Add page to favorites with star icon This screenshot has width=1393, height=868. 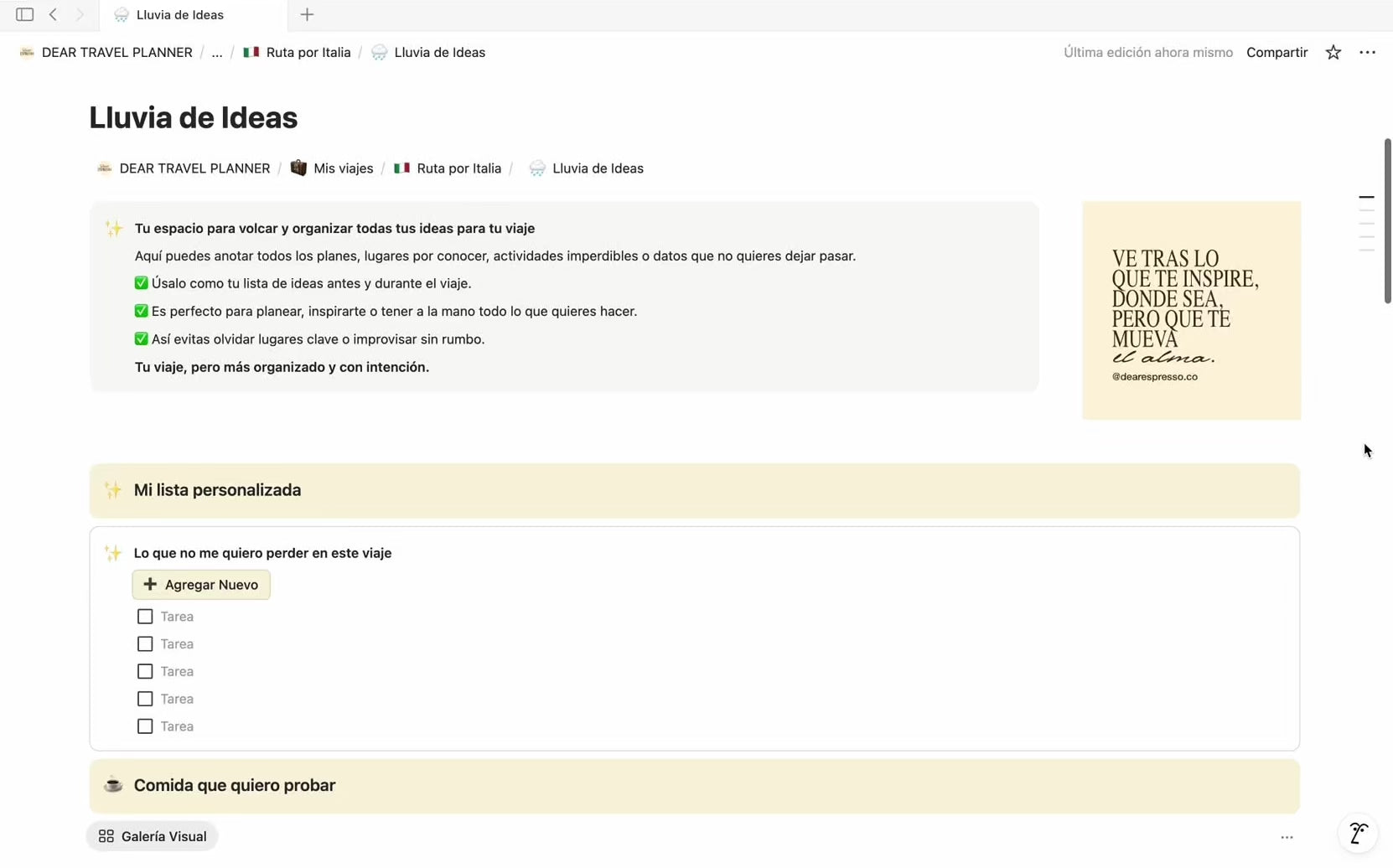tap(1333, 52)
